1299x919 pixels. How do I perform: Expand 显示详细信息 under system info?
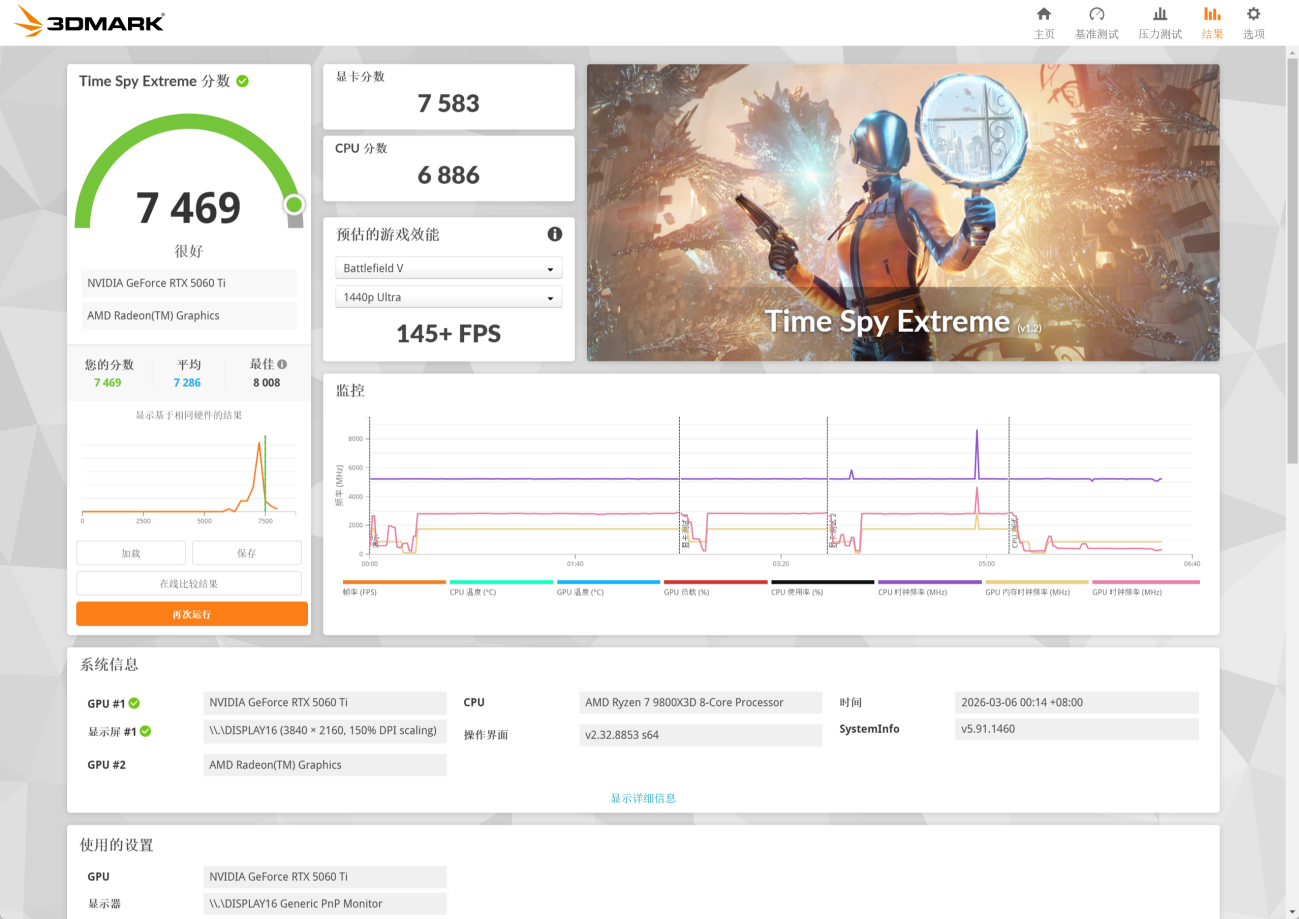coord(643,798)
